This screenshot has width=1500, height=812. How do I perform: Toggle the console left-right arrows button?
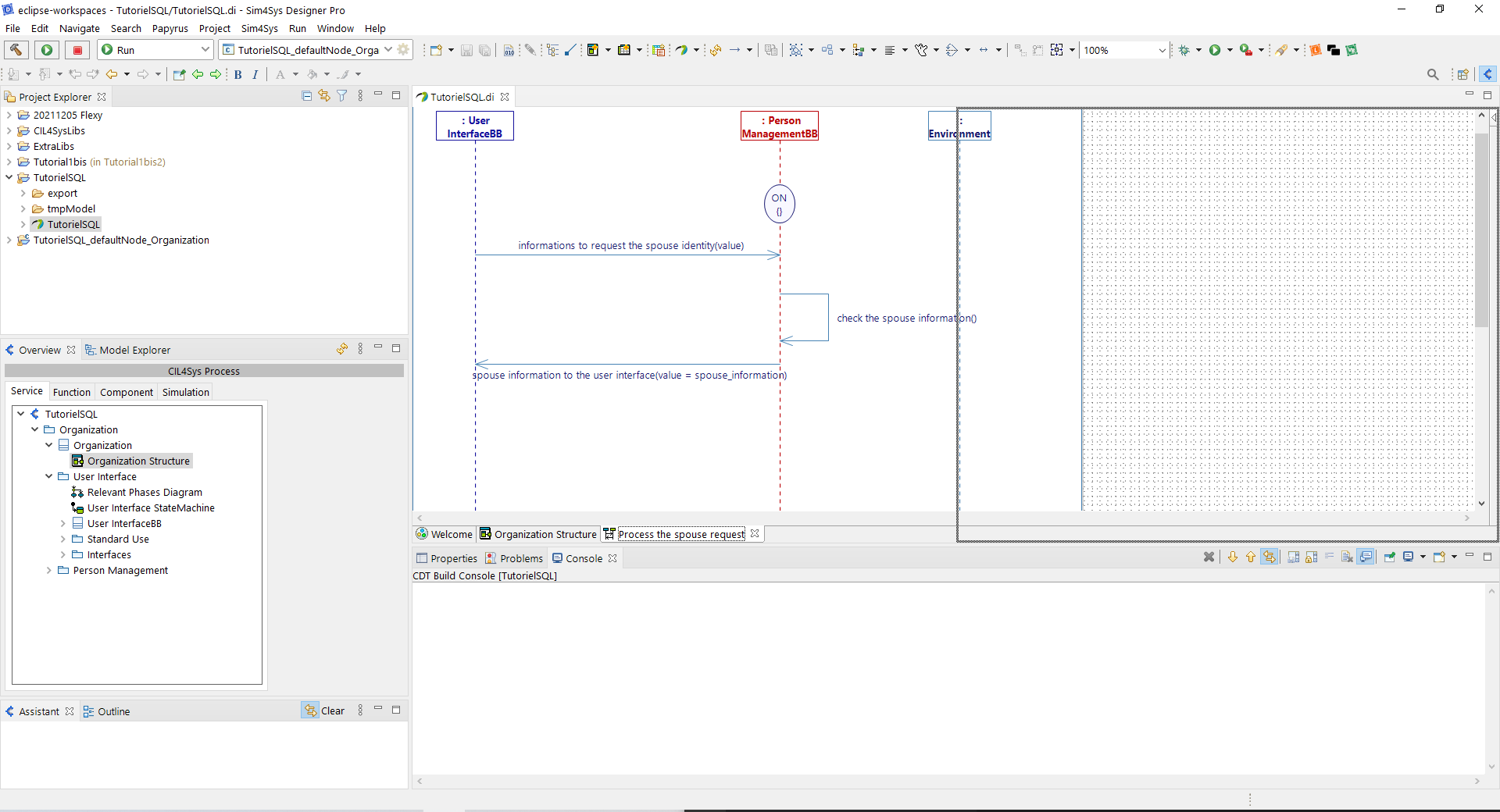click(1270, 557)
